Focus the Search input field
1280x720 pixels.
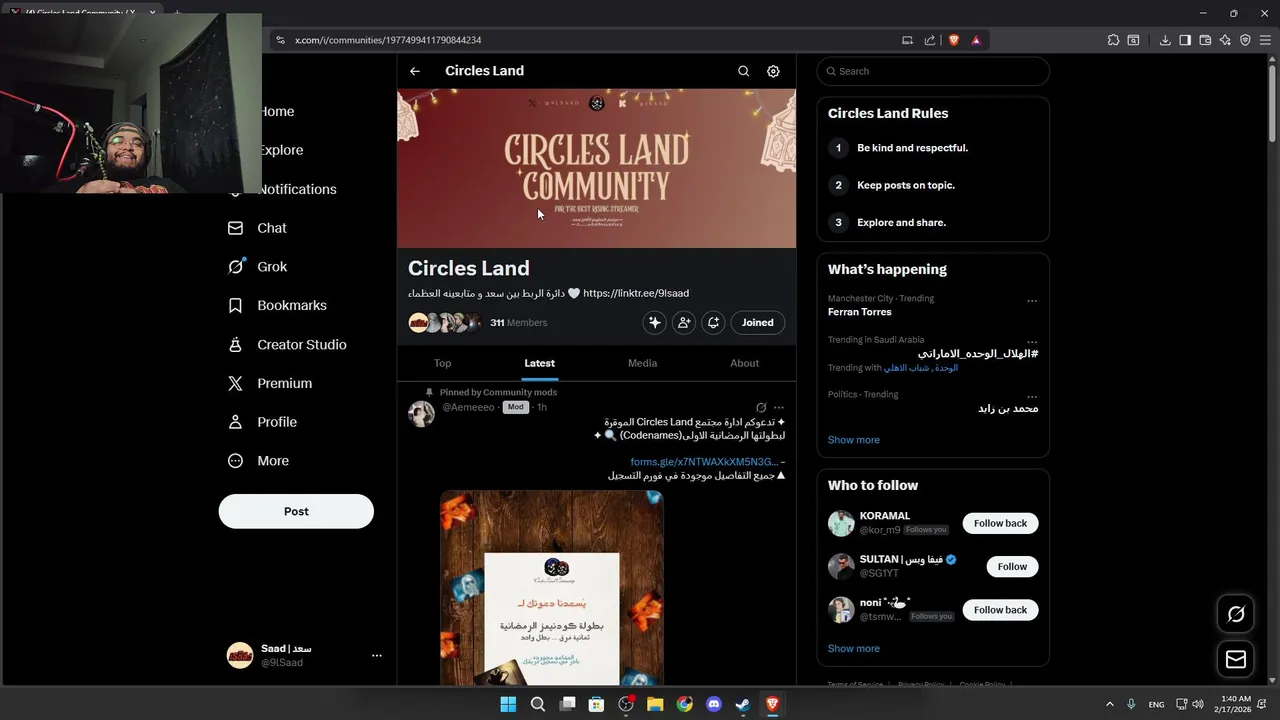pos(933,71)
